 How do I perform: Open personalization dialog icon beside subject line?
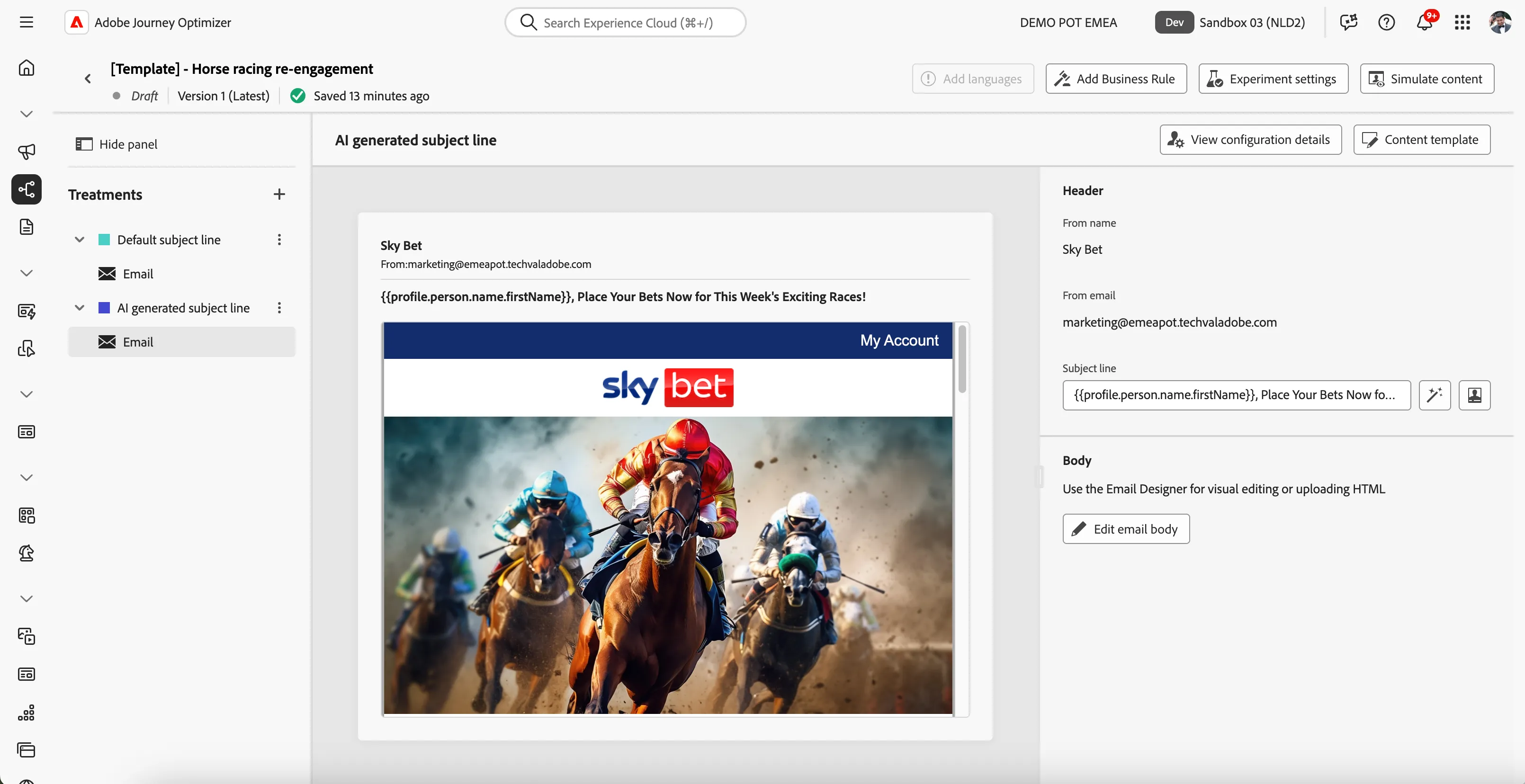point(1474,395)
